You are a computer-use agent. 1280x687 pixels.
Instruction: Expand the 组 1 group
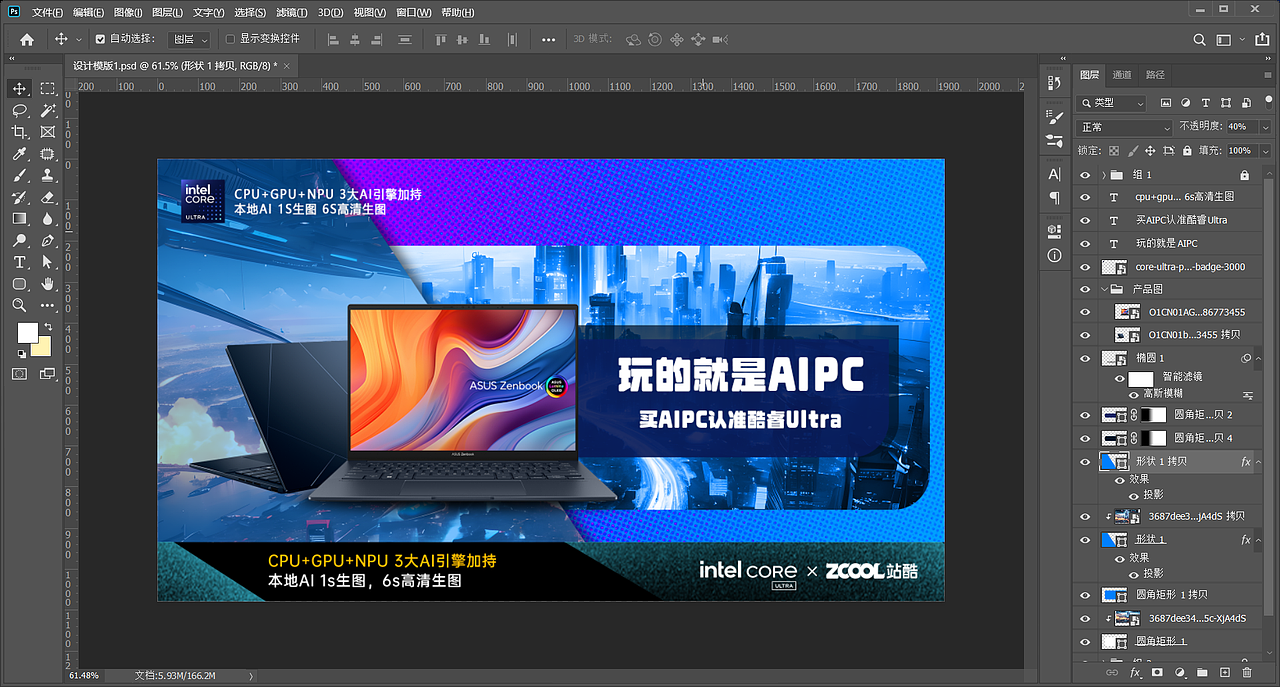(1104, 174)
